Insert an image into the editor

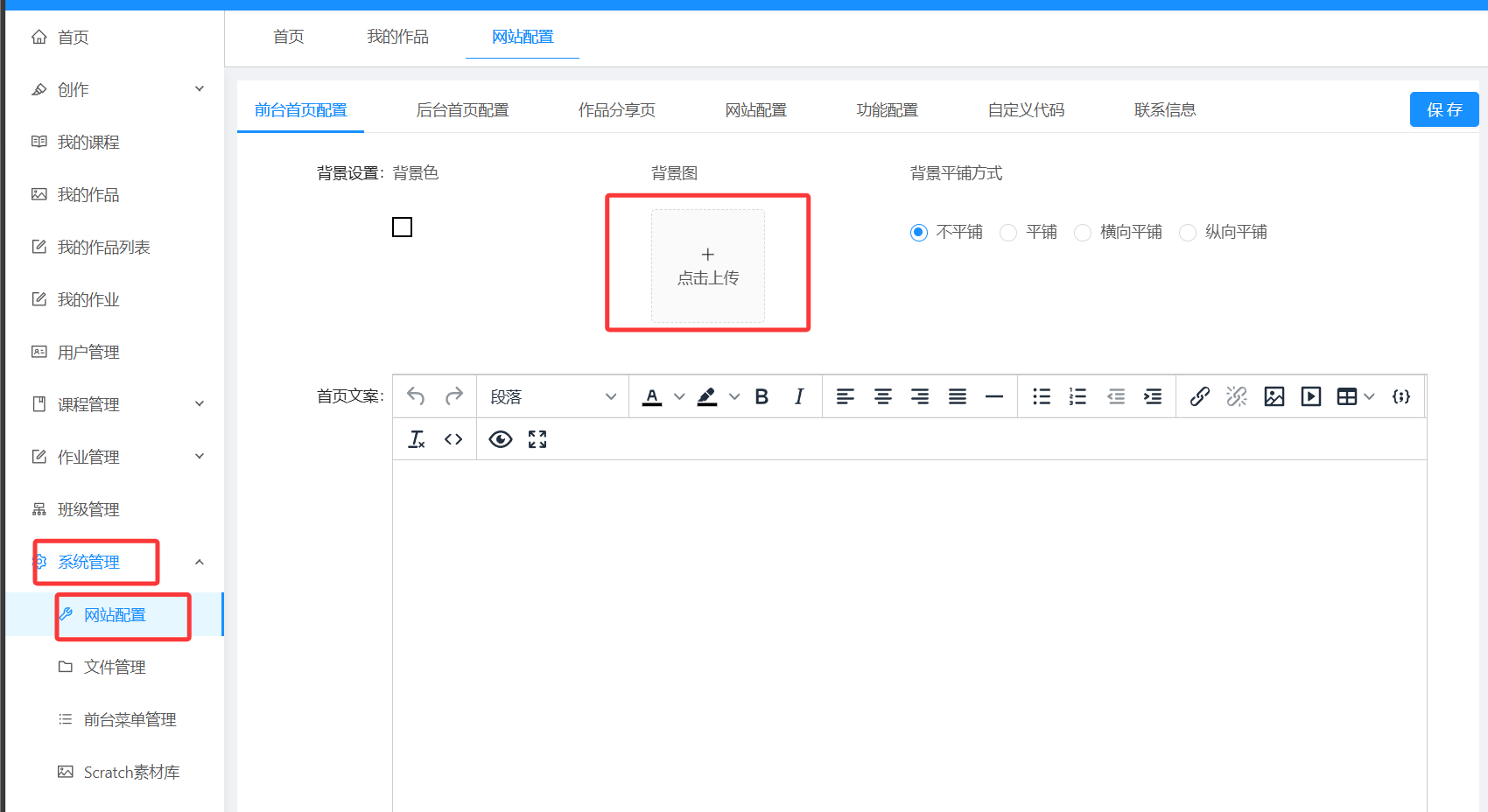(1274, 396)
